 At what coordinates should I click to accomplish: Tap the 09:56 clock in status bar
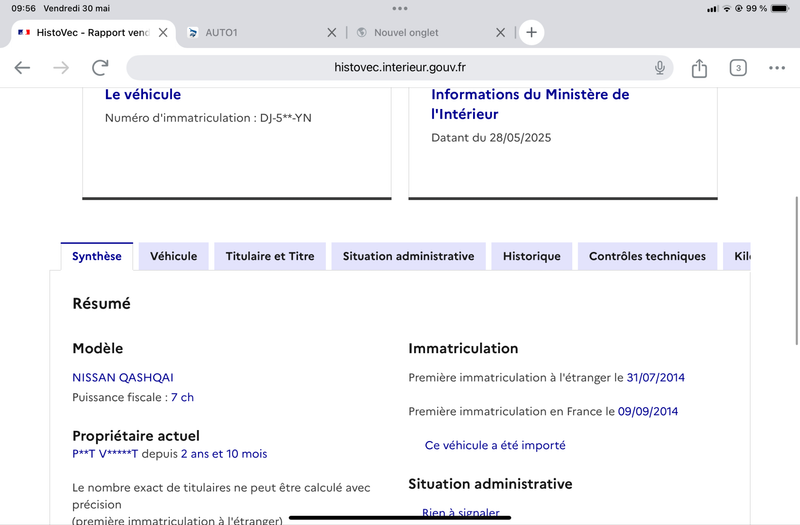pyautogui.click(x=23, y=8)
